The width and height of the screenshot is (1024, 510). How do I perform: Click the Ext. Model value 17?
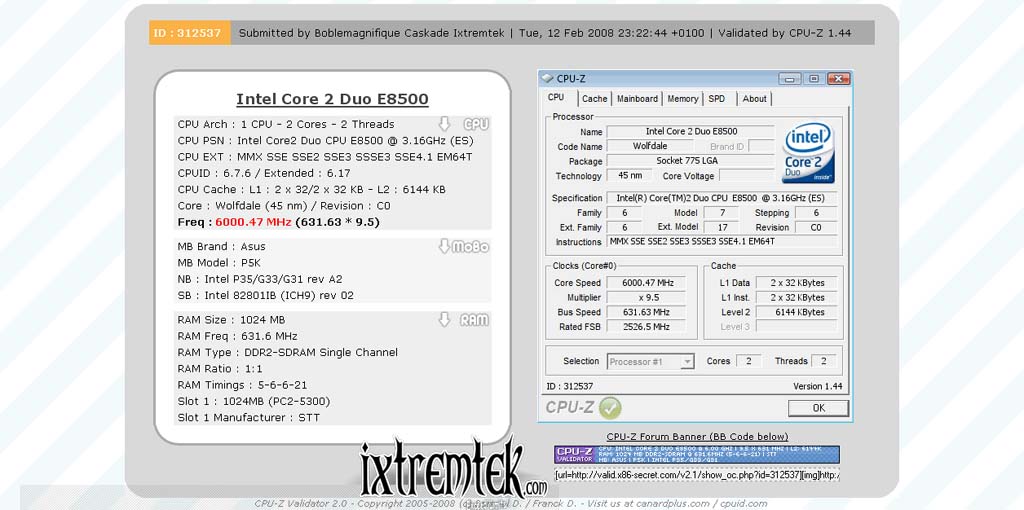point(721,227)
